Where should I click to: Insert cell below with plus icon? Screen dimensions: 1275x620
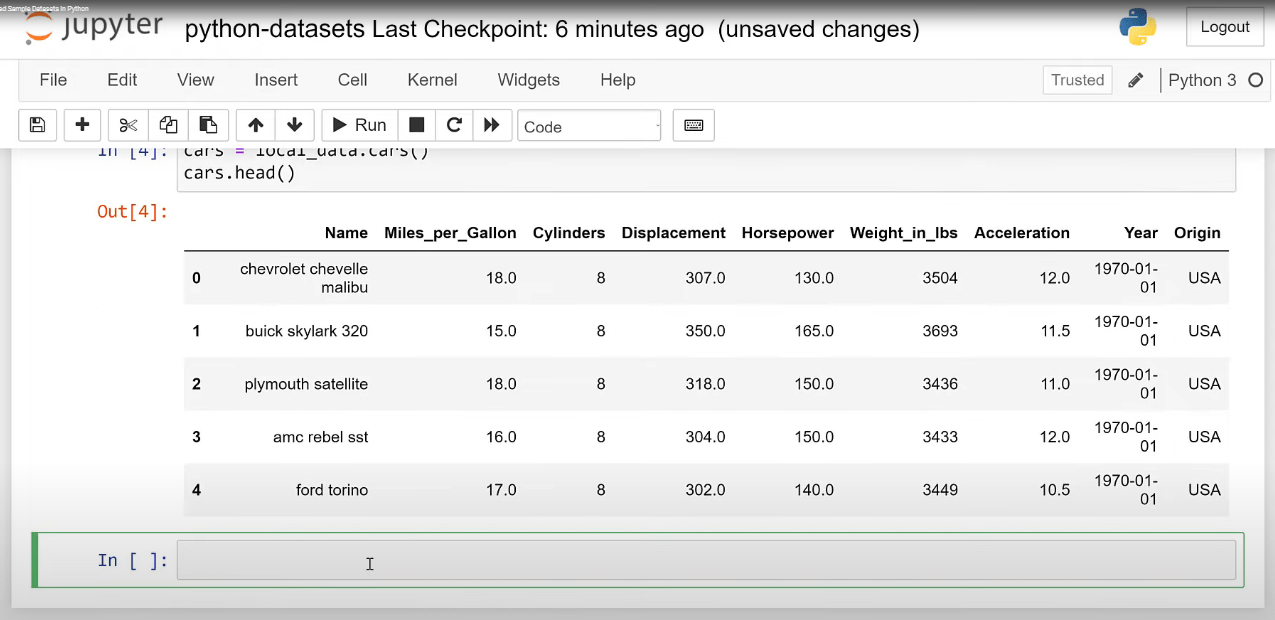tap(83, 125)
